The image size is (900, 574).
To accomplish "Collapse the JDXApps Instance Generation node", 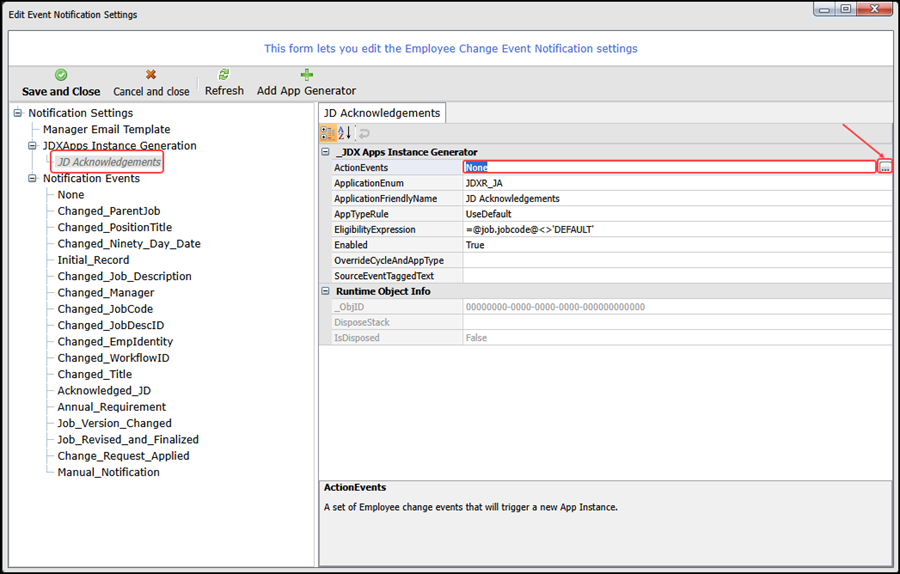I will 33,146.
